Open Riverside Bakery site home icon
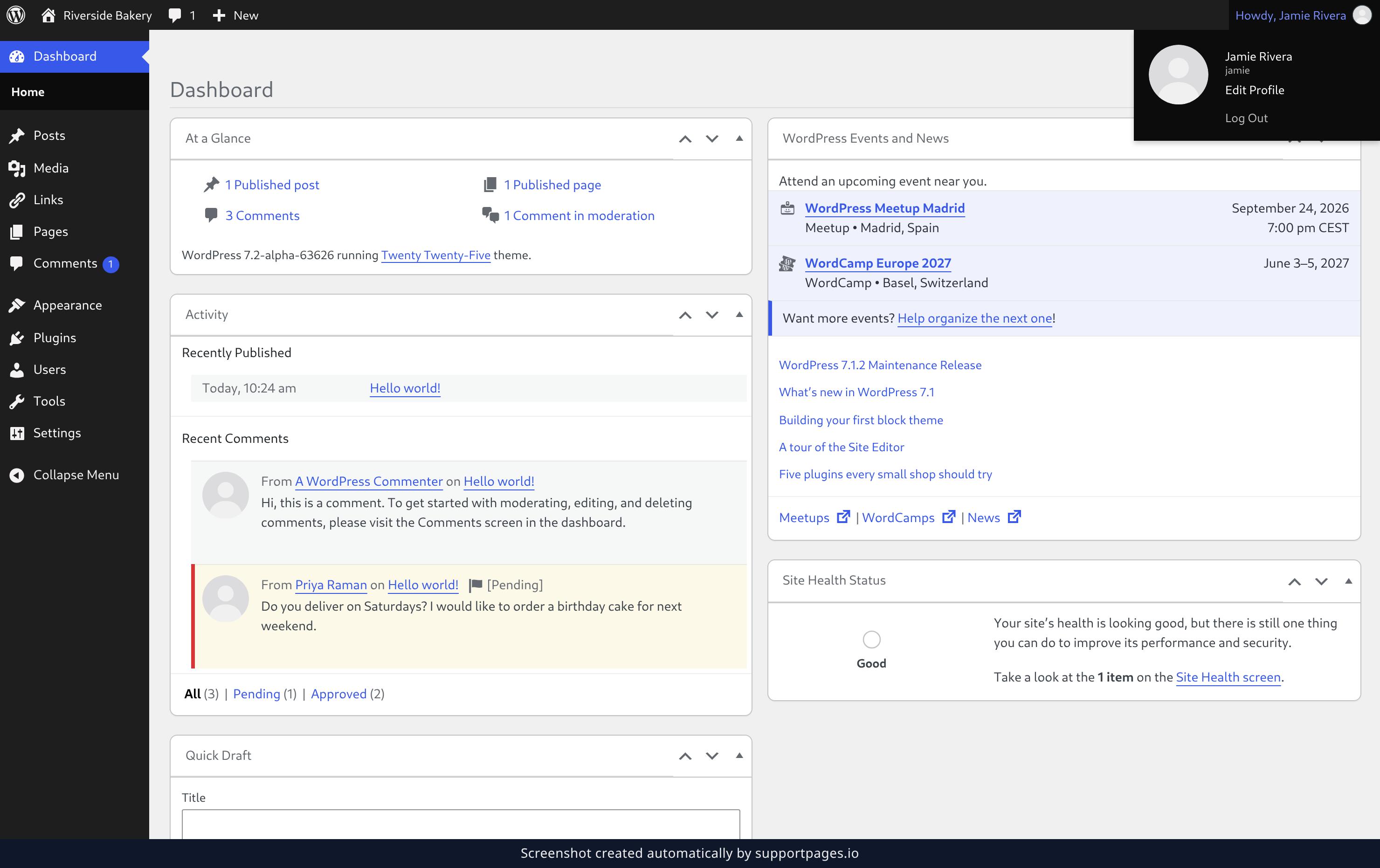1380x868 pixels. pyautogui.click(x=48, y=15)
